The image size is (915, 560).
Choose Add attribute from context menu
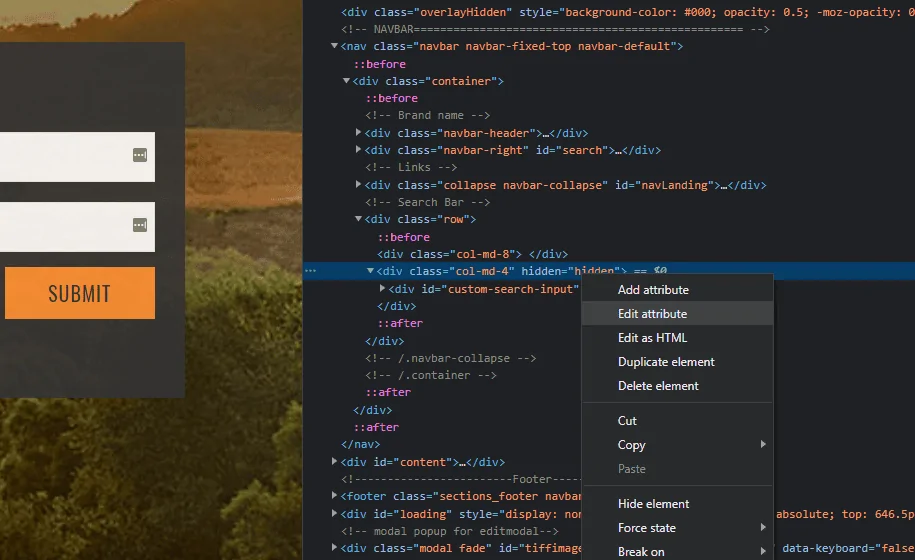point(677,290)
